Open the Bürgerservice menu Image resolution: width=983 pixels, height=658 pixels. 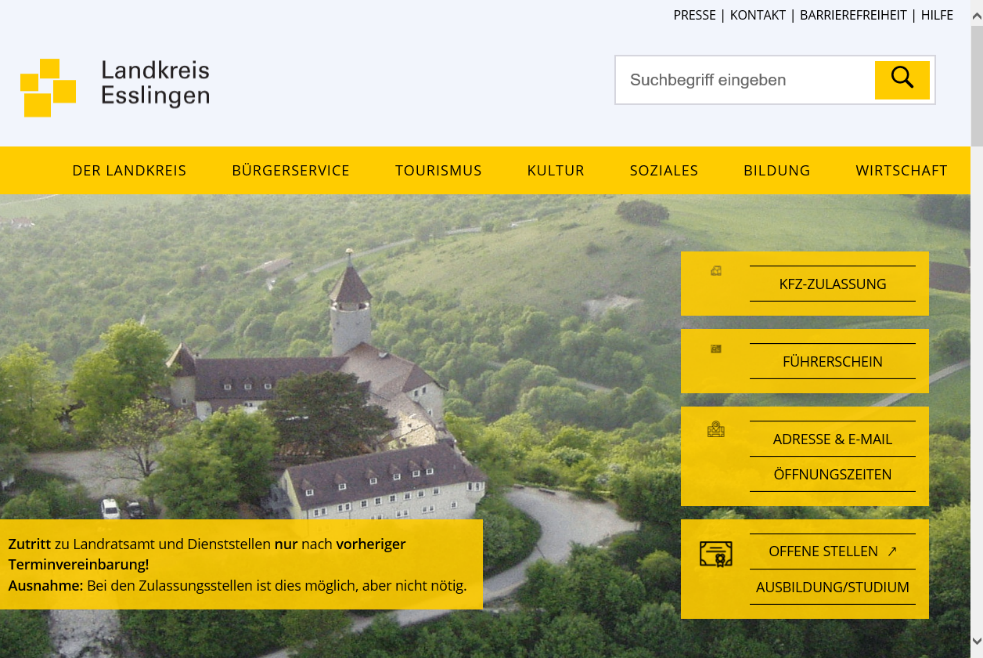point(290,170)
